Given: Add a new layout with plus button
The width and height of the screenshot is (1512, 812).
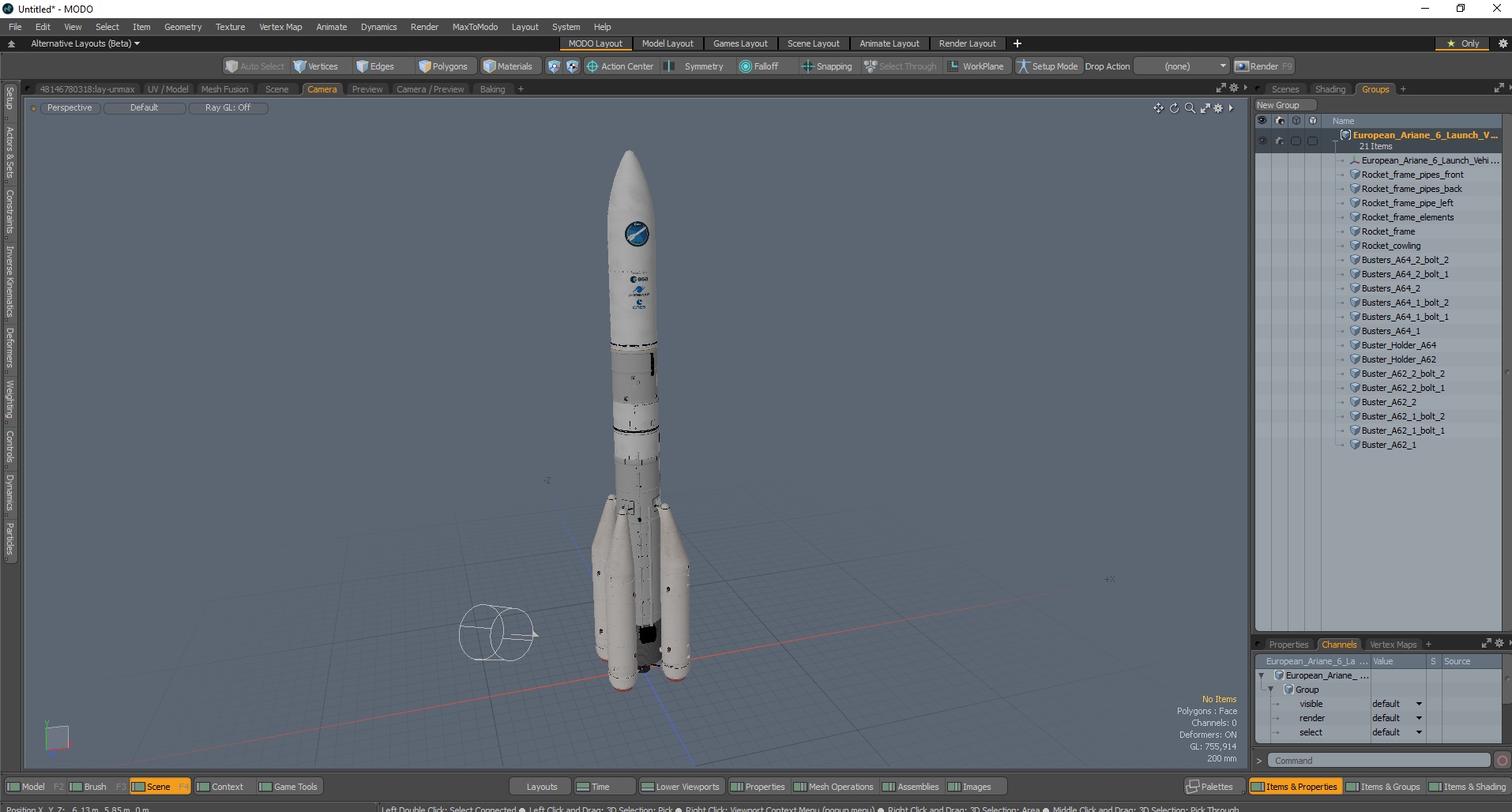Looking at the screenshot, I should coord(1017,43).
